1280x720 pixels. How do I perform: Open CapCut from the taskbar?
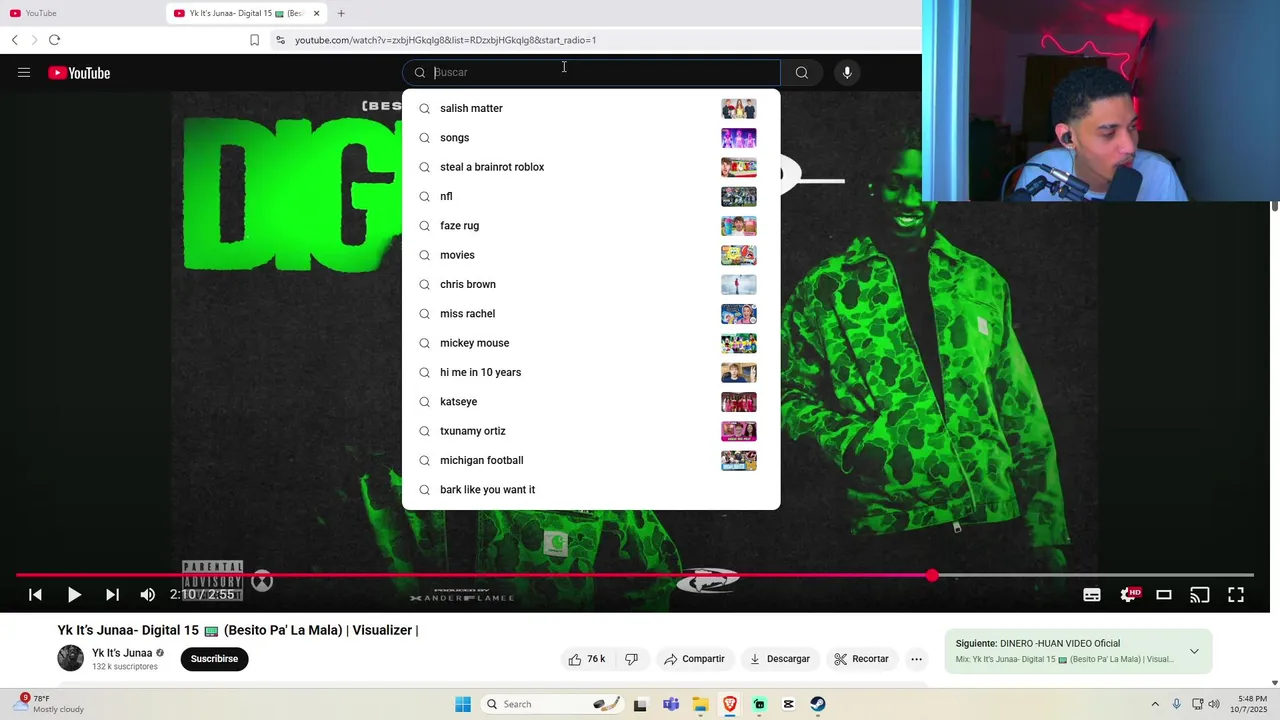click(788, 704)
